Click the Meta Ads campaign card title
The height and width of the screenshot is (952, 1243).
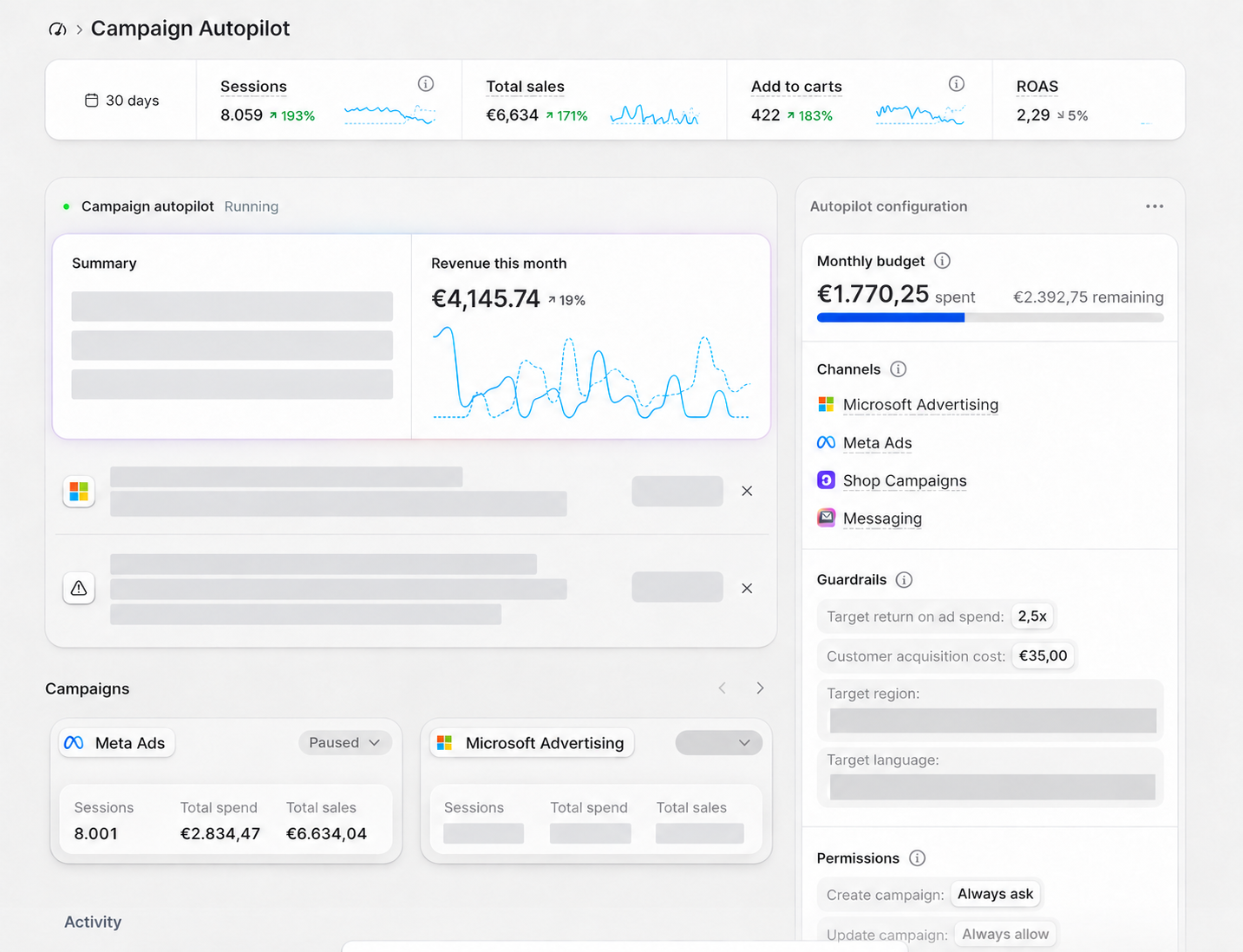point(117,743)
